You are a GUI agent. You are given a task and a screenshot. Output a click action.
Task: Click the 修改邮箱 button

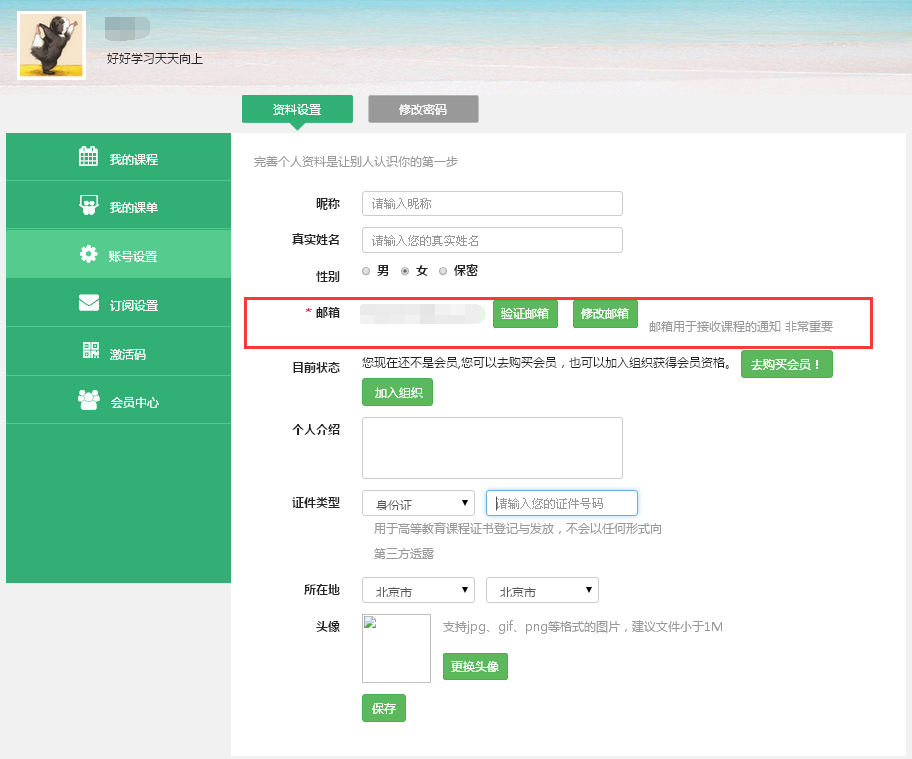tap(603, 313)
